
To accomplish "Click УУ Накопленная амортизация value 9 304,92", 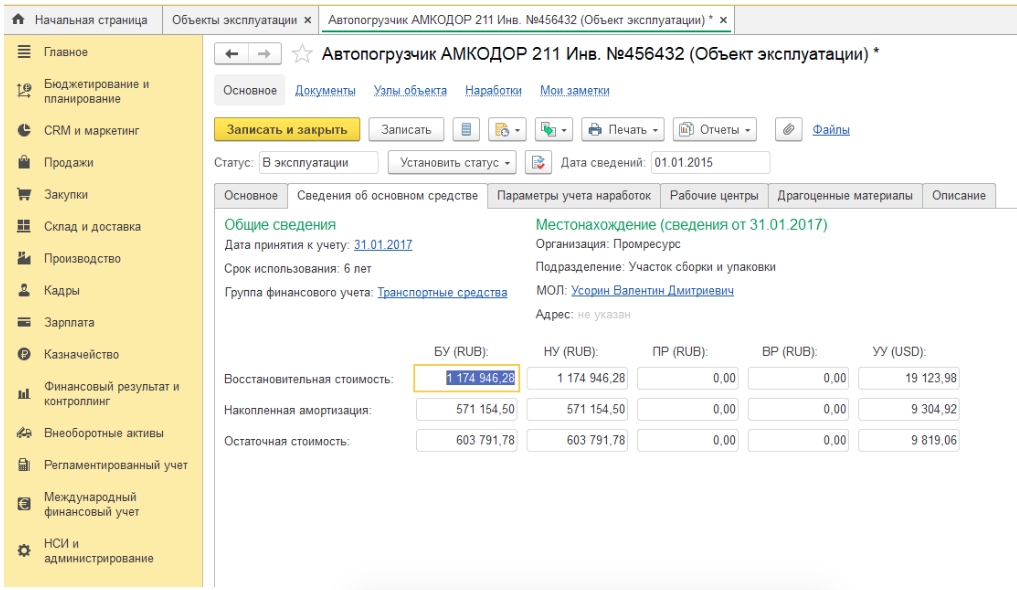I will 909,409.
